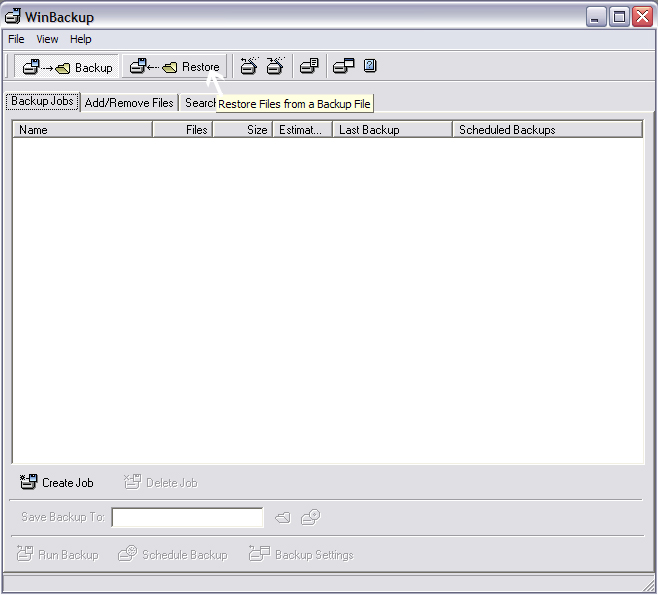The height and width of the screenshot is (595, 658).
Task: Click the greyed Delete Job button
Action: tap(161, 483)
